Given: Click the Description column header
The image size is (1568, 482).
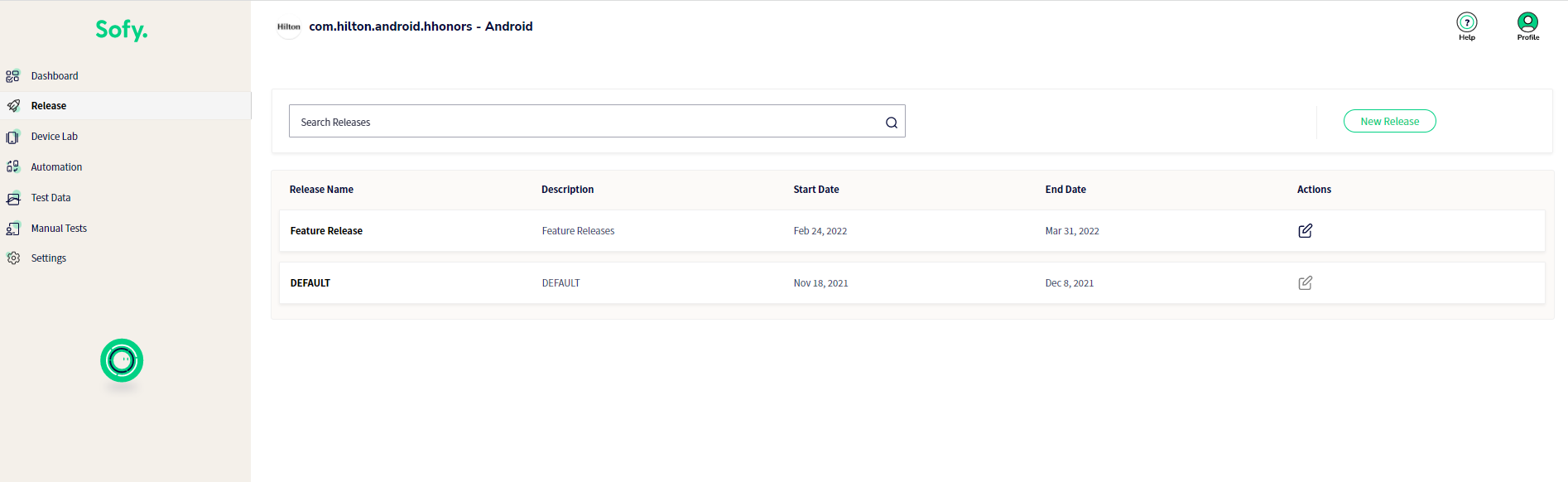Looking at the screenshot, I should click(x=567, y=190).
